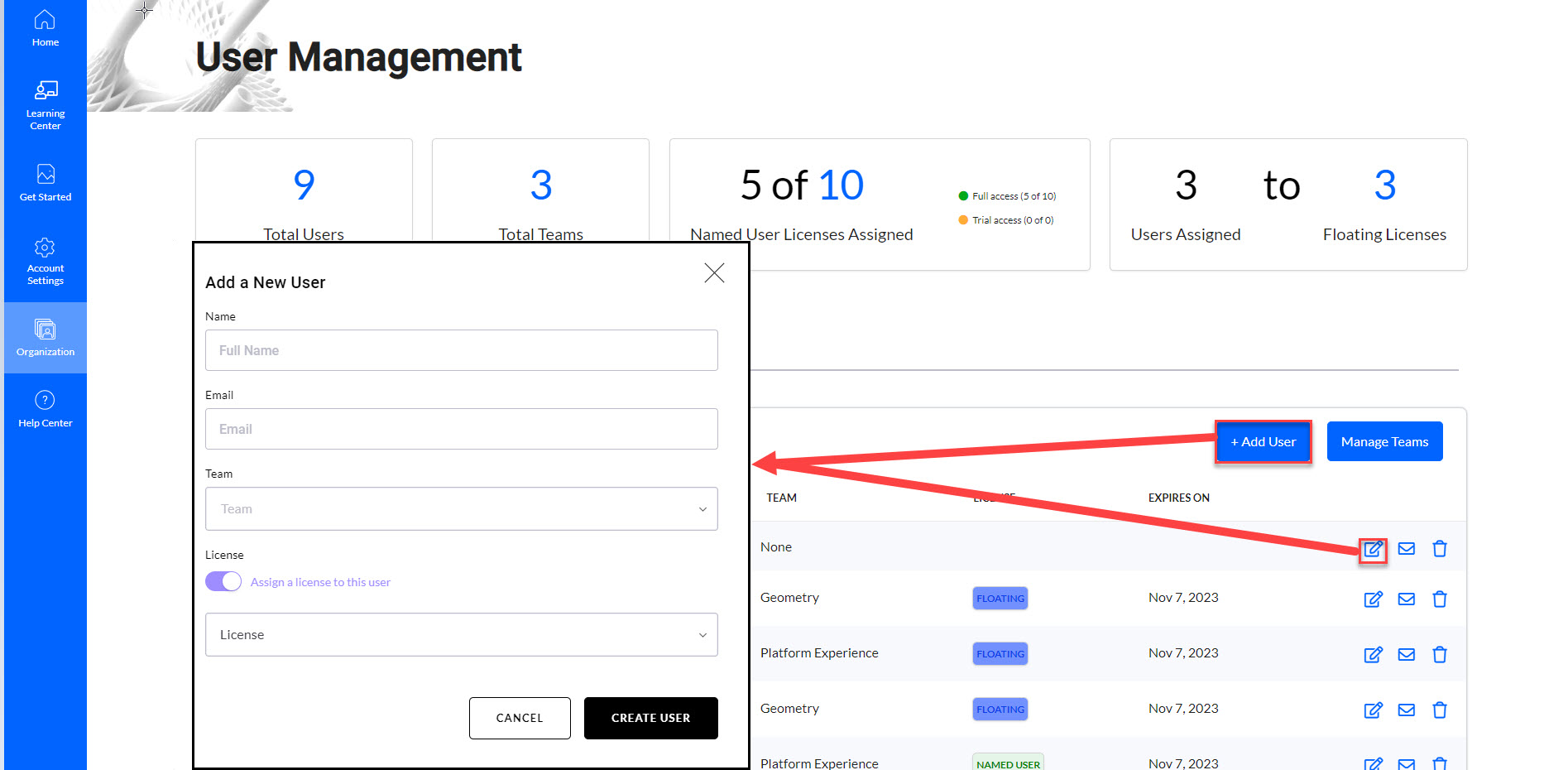This screenshot has width=1568, height=770.
Task: Edit the Platform Experience floating-license user
Action: (1374, 655)
